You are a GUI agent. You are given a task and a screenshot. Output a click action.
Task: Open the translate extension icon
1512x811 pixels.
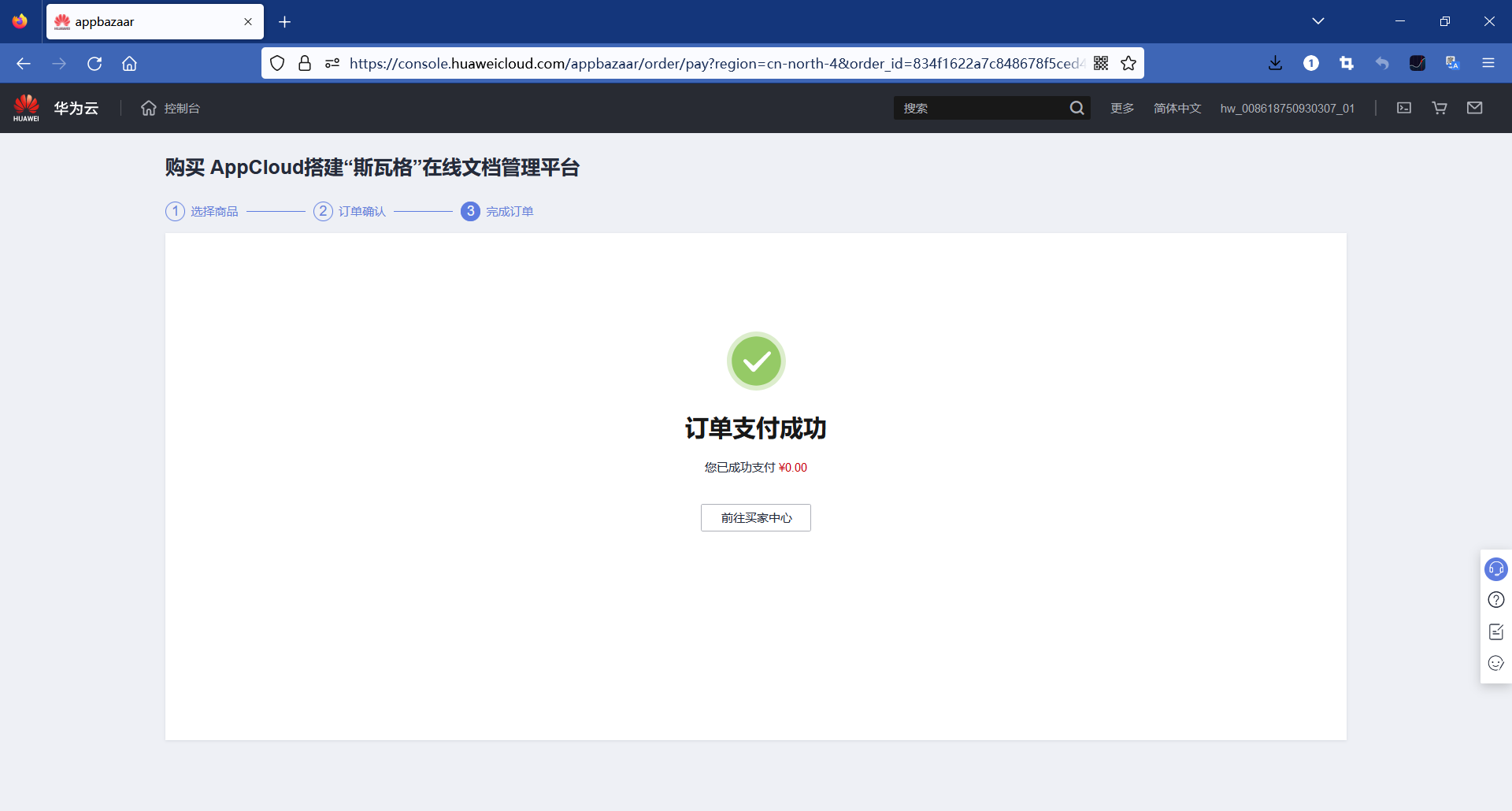point(1452,63)
